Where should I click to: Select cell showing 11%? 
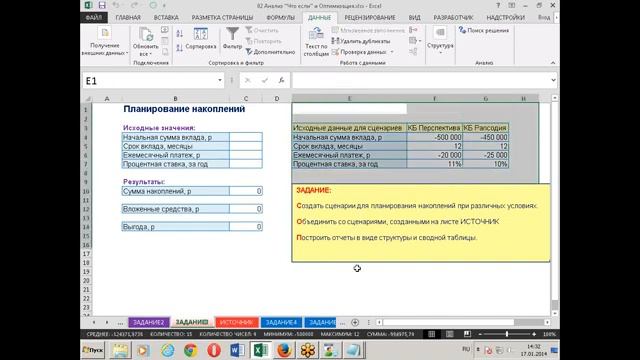pos(434,164)
